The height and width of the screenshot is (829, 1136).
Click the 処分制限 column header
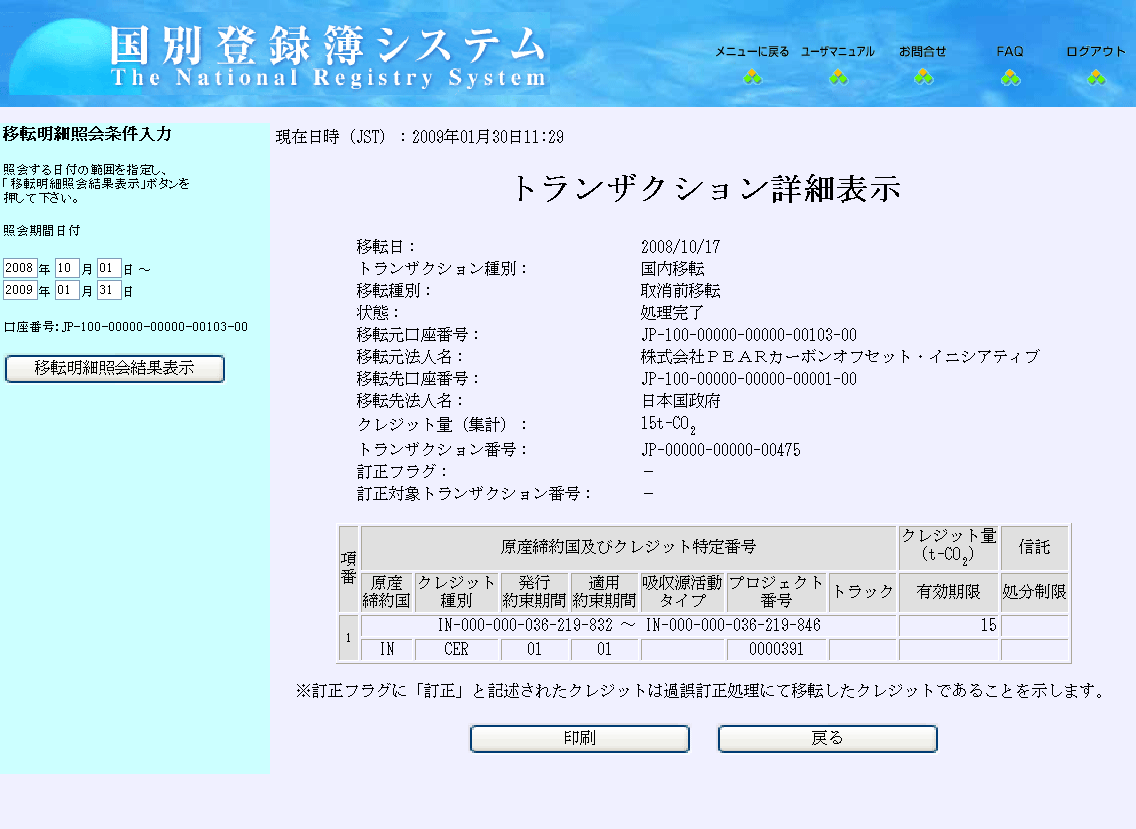pyautogui.click(x=1035, y=592)
